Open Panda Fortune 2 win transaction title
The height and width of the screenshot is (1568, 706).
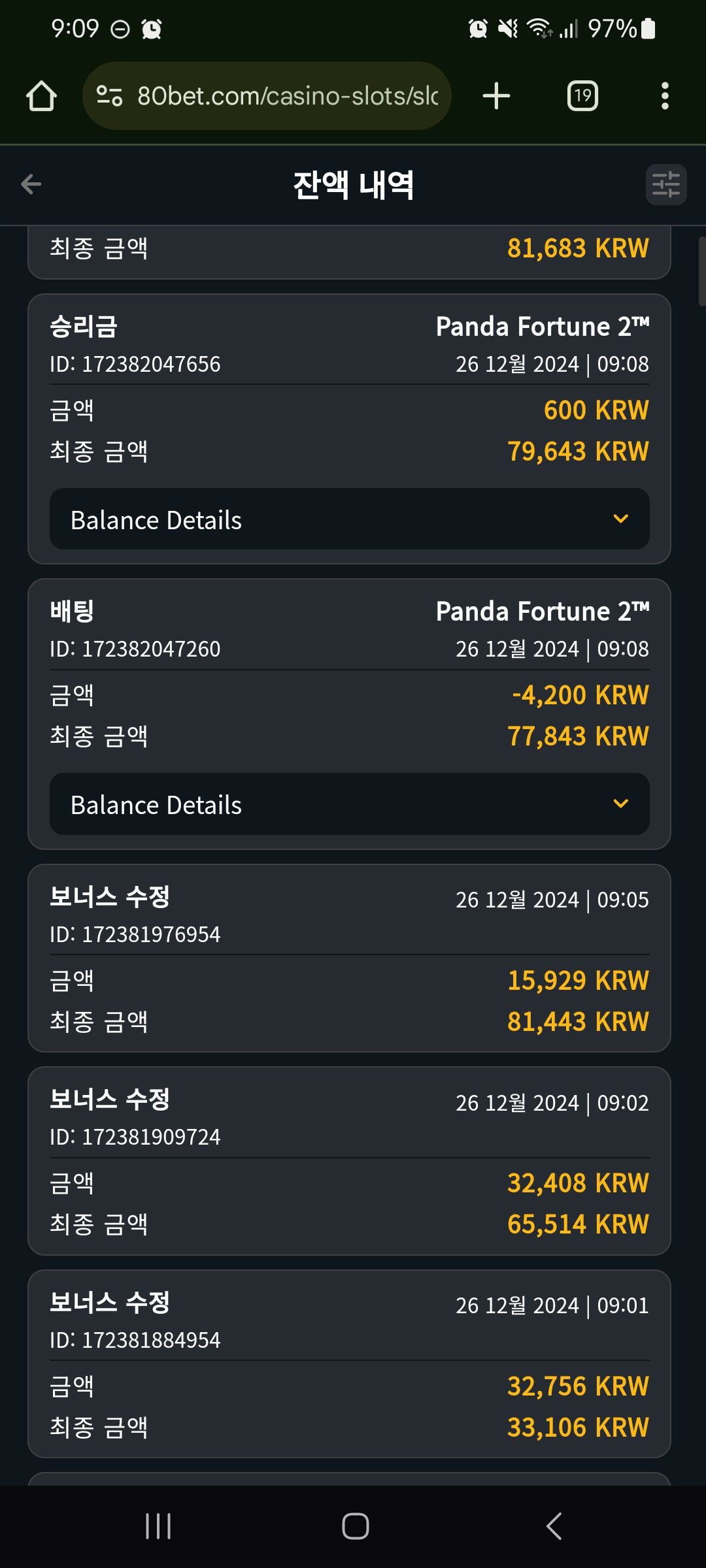[x=543, y=327]
